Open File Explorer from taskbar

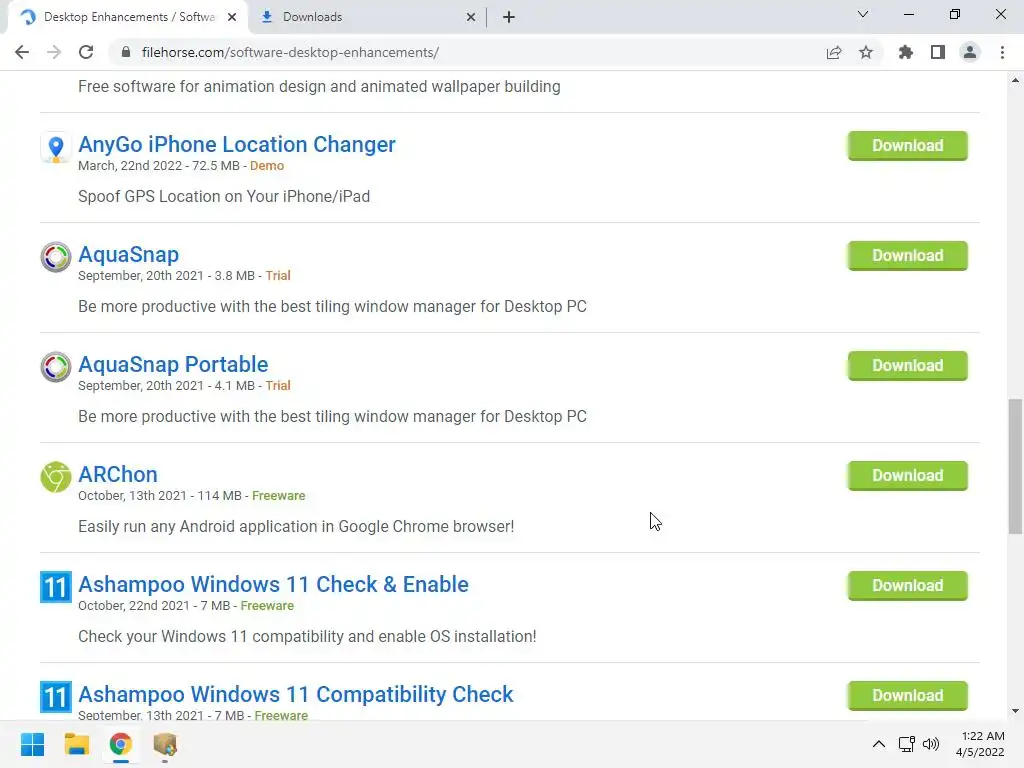tap(76, 744)
